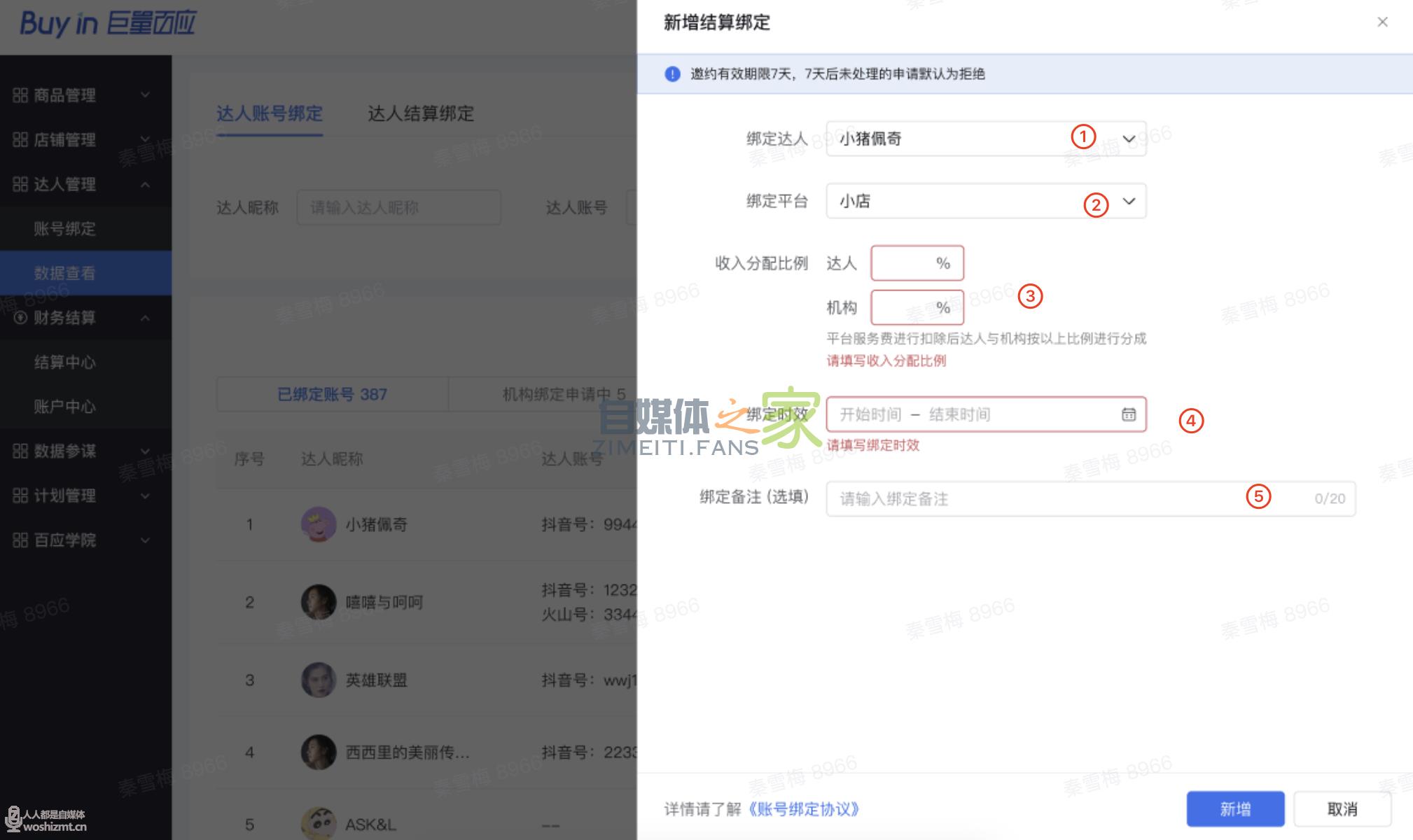Select the 已绑定账号 387 tab
The height and width of the screenshot is (840, 1413).
pyautogui.click(x=332, y=394)
